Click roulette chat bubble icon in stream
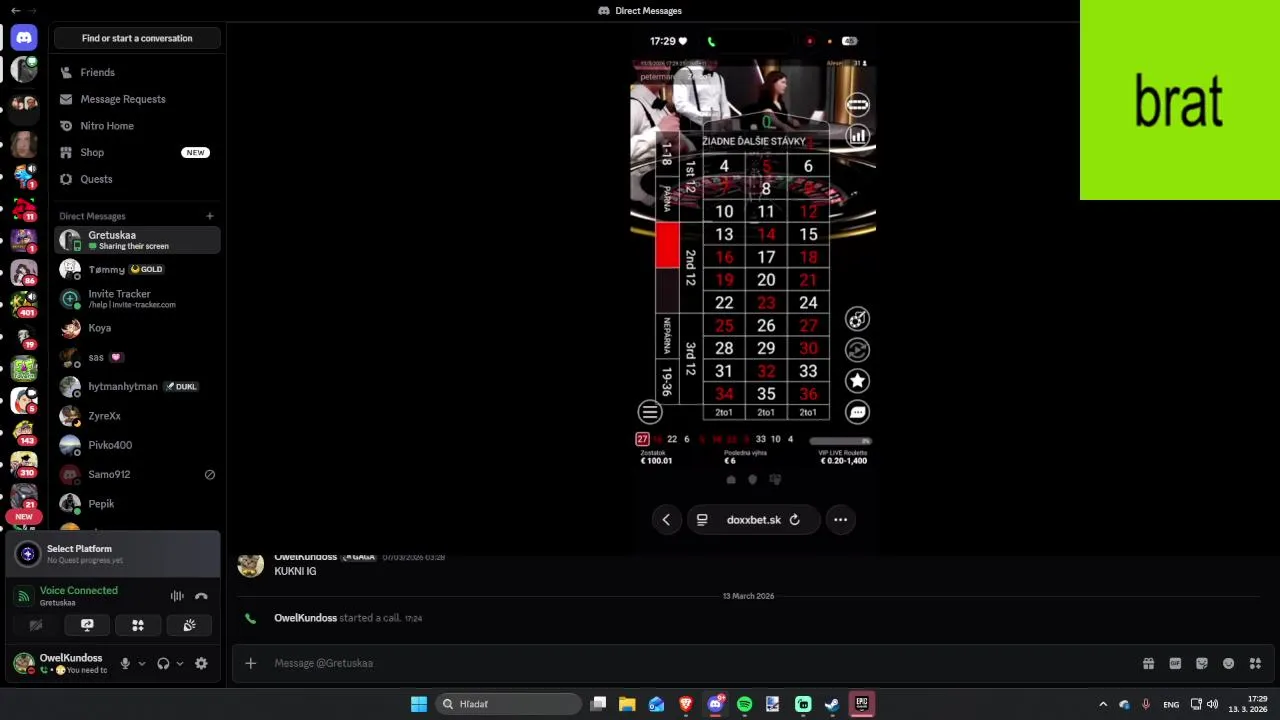This screenshot has height=720, width=1280. [857, 412]
